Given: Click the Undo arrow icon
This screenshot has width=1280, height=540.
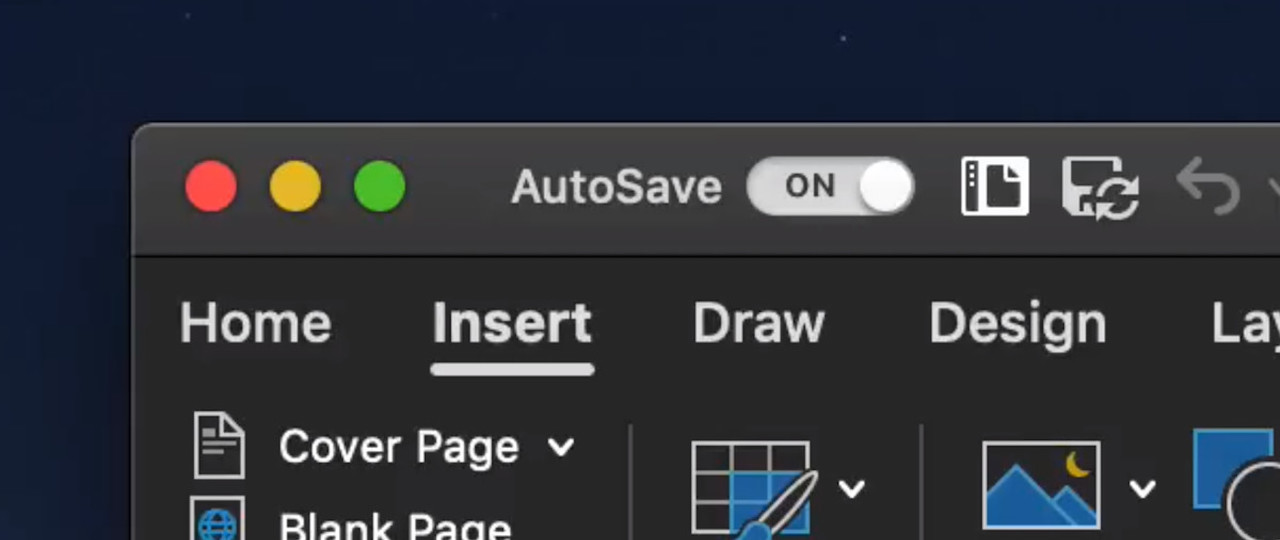Looking at the screenshot, I should (x=1208, y=186).
